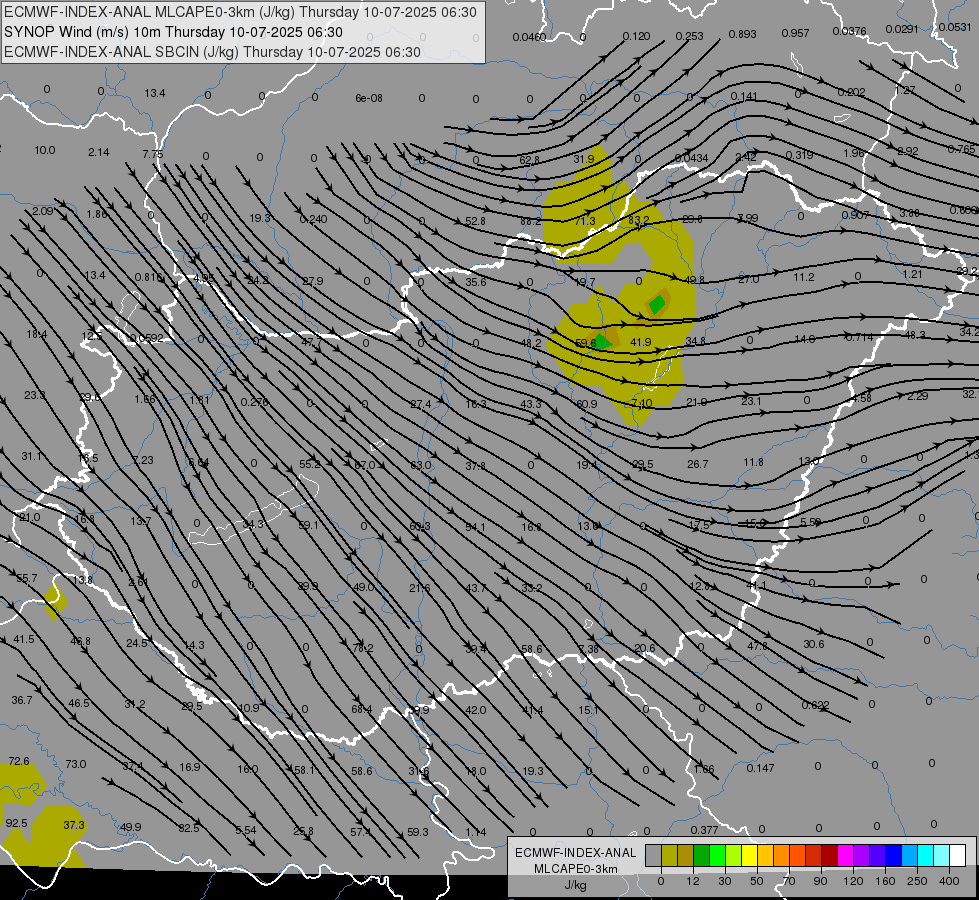Click the cyan legend swatch after 250
The image size is (979, 900).
click(x=926, y=856)
